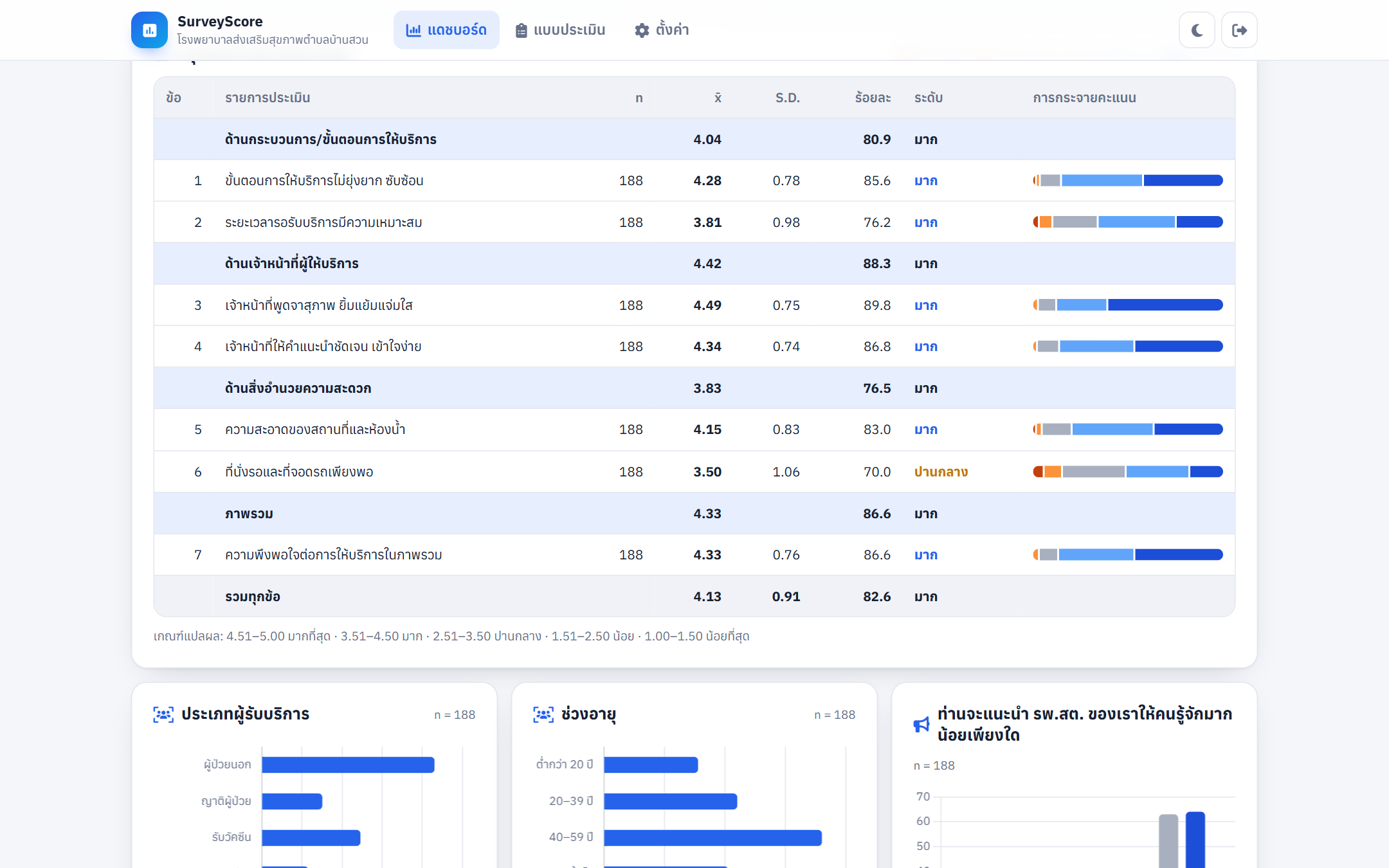Select row ขั้นตอนการให้บริการไม่ยุ่งยาก ซับซ้อน
1389x868 pixels.
pos(694,181)
